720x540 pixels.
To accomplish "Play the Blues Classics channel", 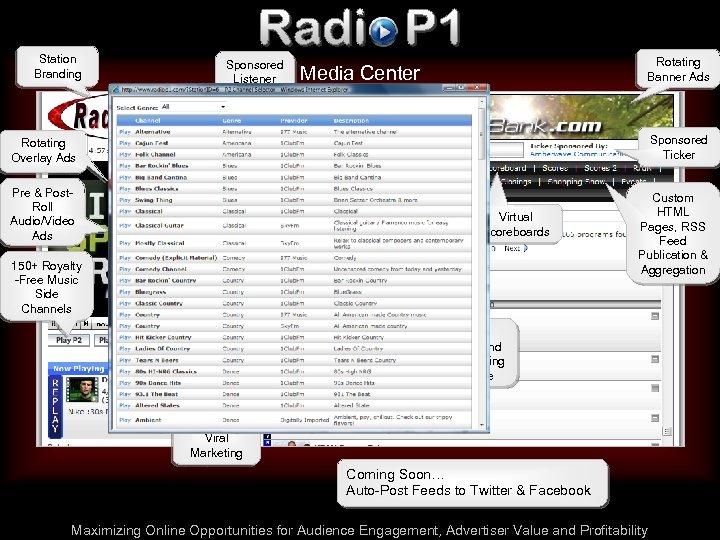I will click(125, 189).
